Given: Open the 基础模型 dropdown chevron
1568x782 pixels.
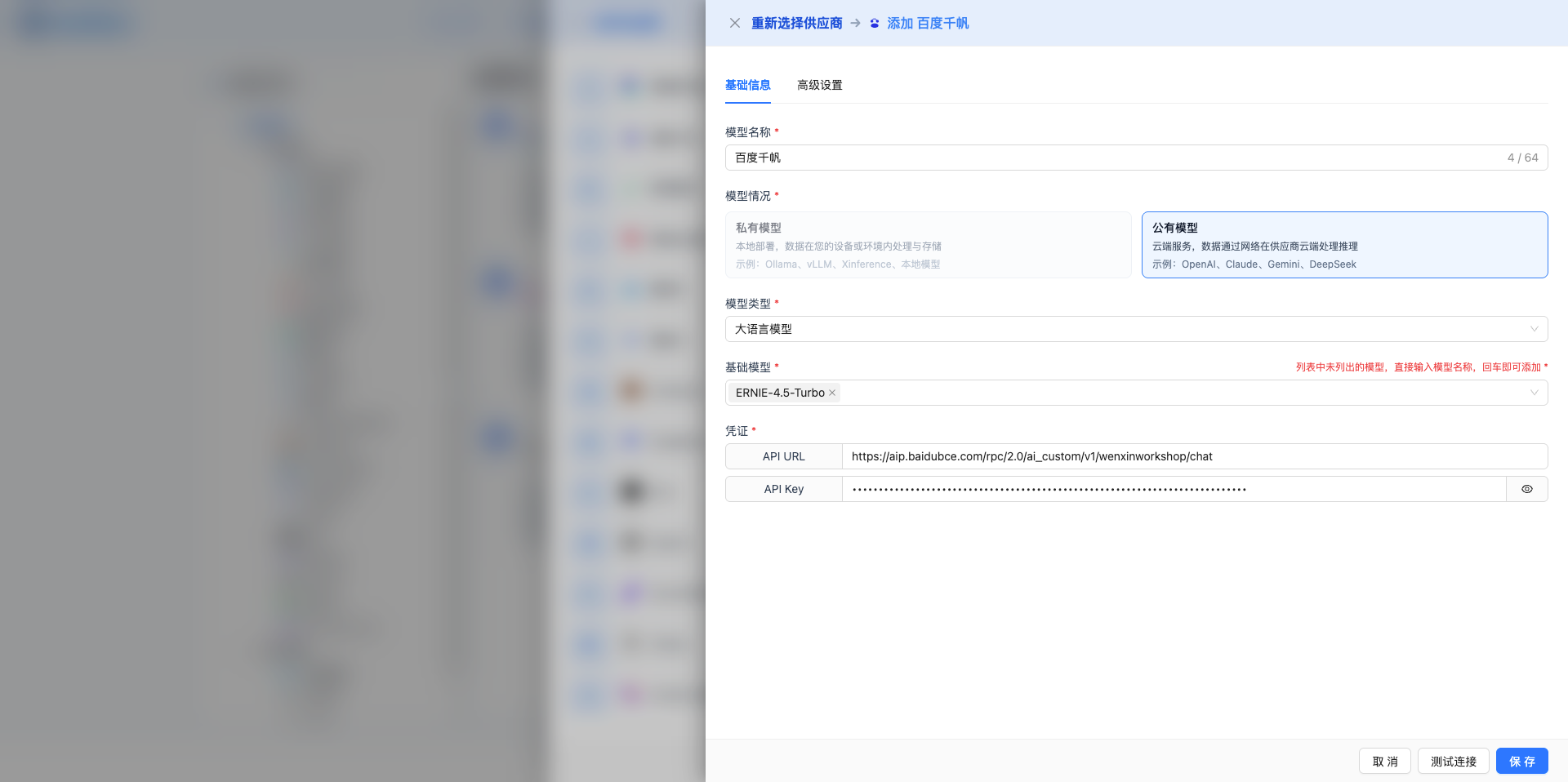Looking at the screenshot, I should [1534, 393].
